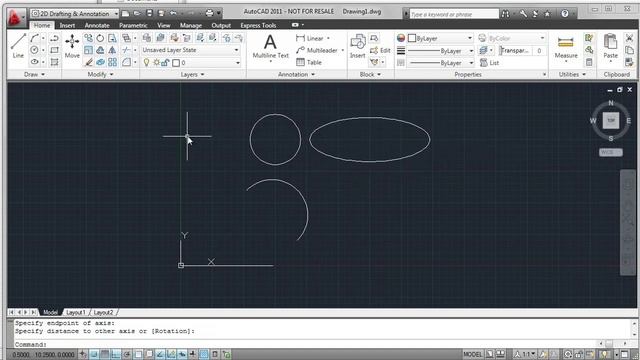This screenshot has width=640, height=360.
Task: Save the drawing with the floppy icon
Action: [x=149, y=13]
